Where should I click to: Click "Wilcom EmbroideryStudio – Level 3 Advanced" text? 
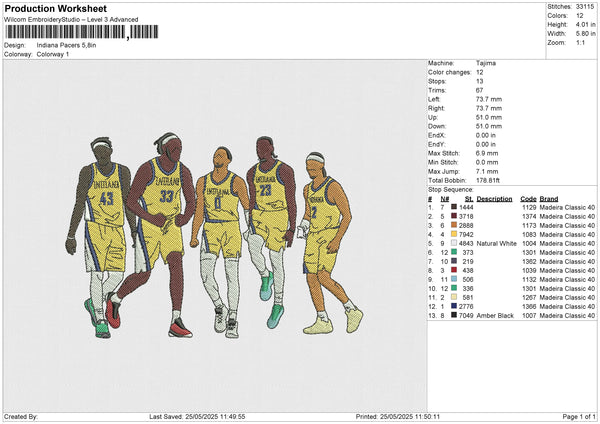[x=71, y=20]
